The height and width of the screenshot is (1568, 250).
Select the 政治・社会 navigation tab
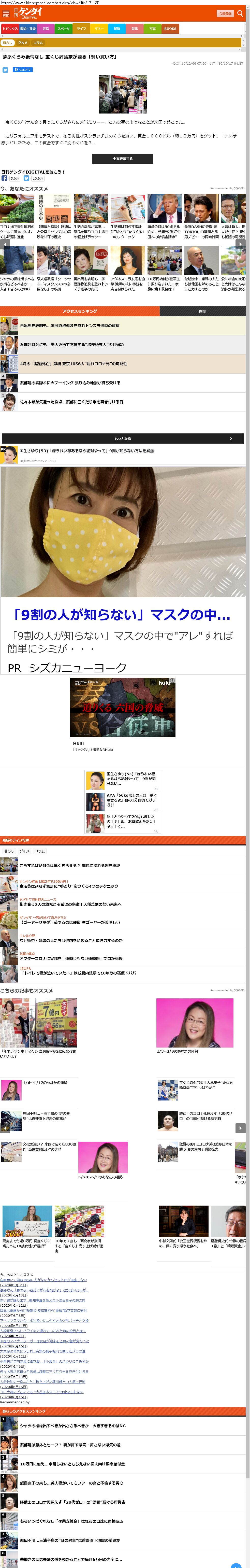click(x=28, y=29)
